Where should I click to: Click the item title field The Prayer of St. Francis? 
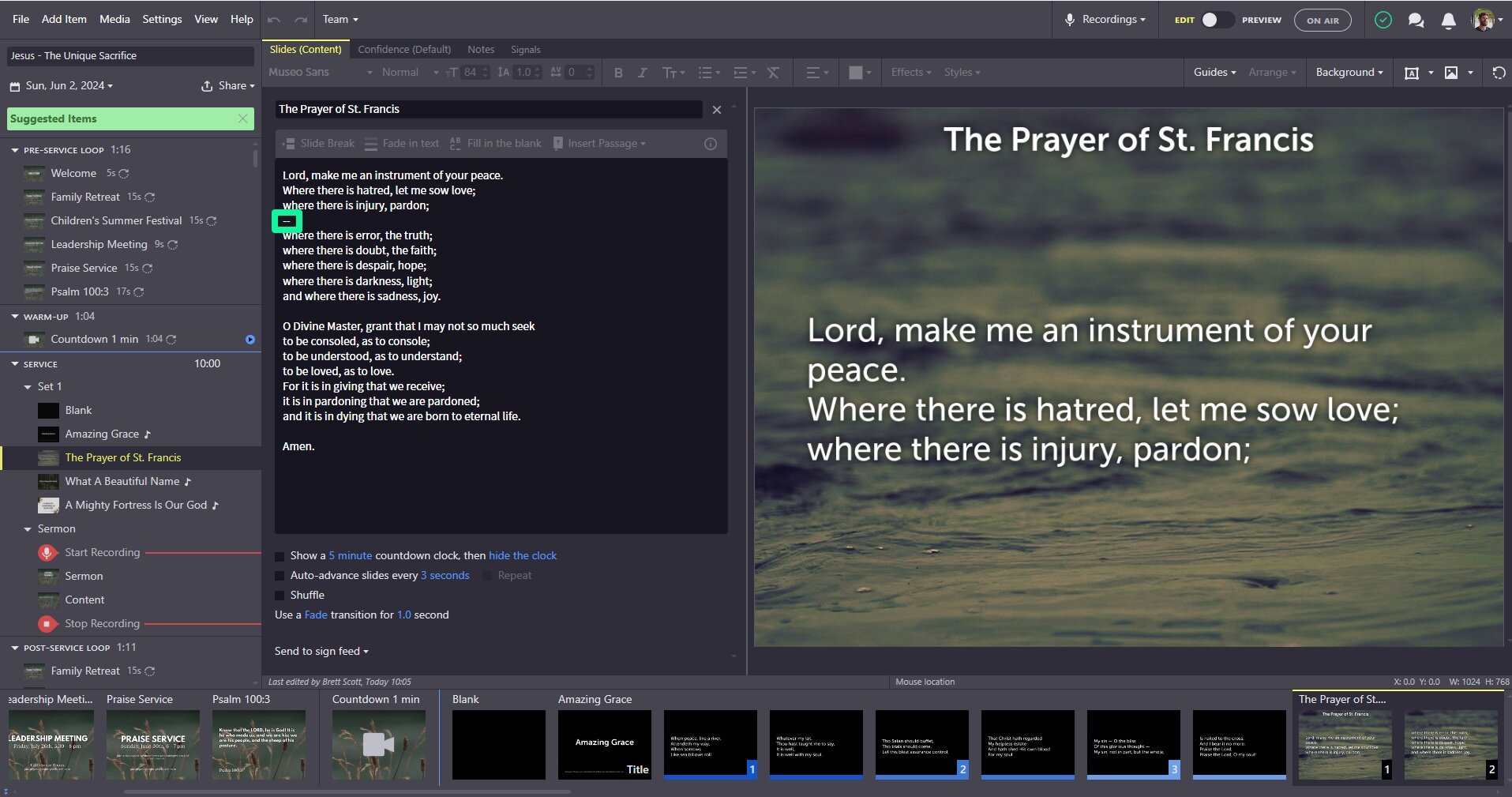click(x=489, y=110)
